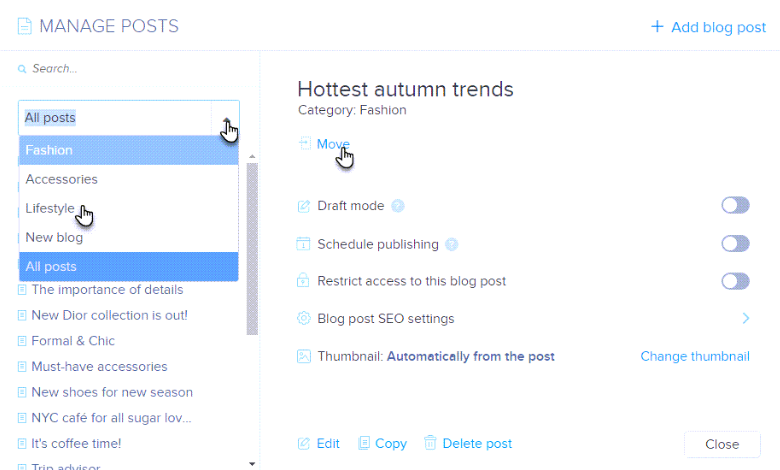Click the Copy post icon
This screenshot has width=780, height=470.
coord(364,443)
